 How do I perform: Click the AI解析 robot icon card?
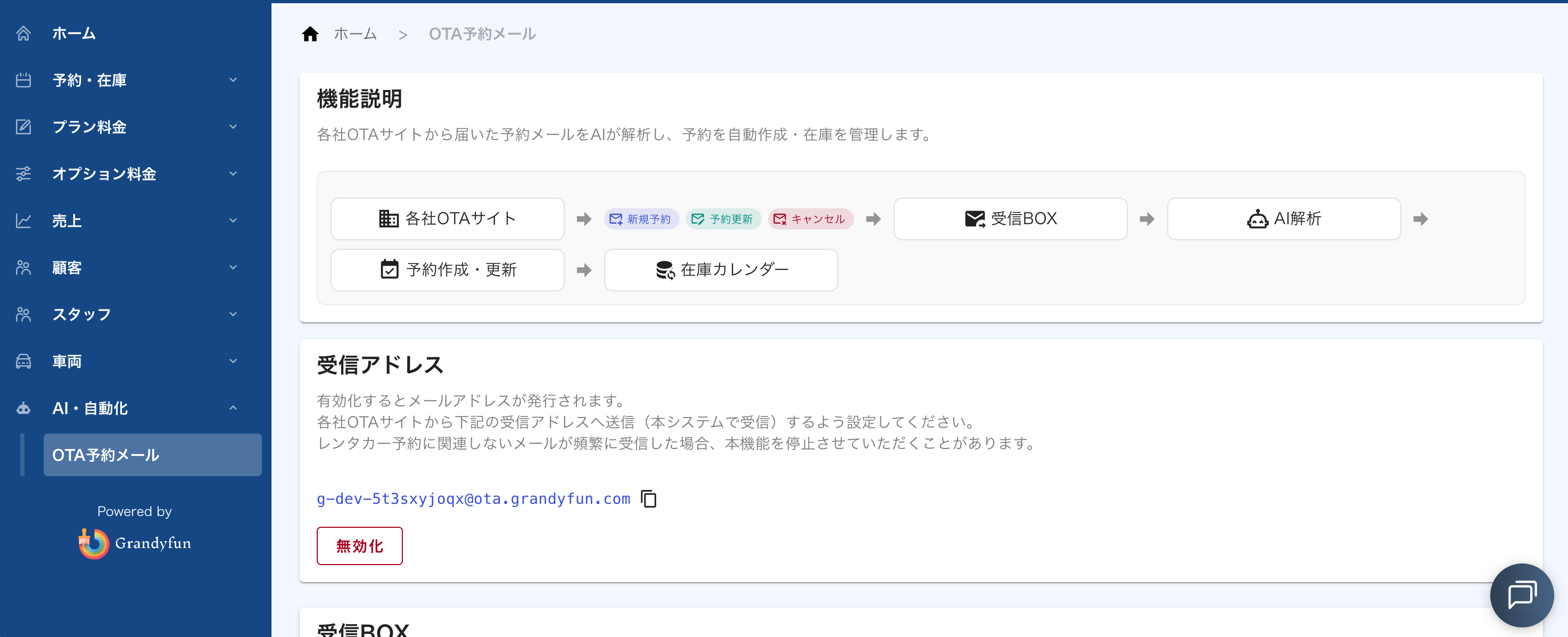(1283, 218)
